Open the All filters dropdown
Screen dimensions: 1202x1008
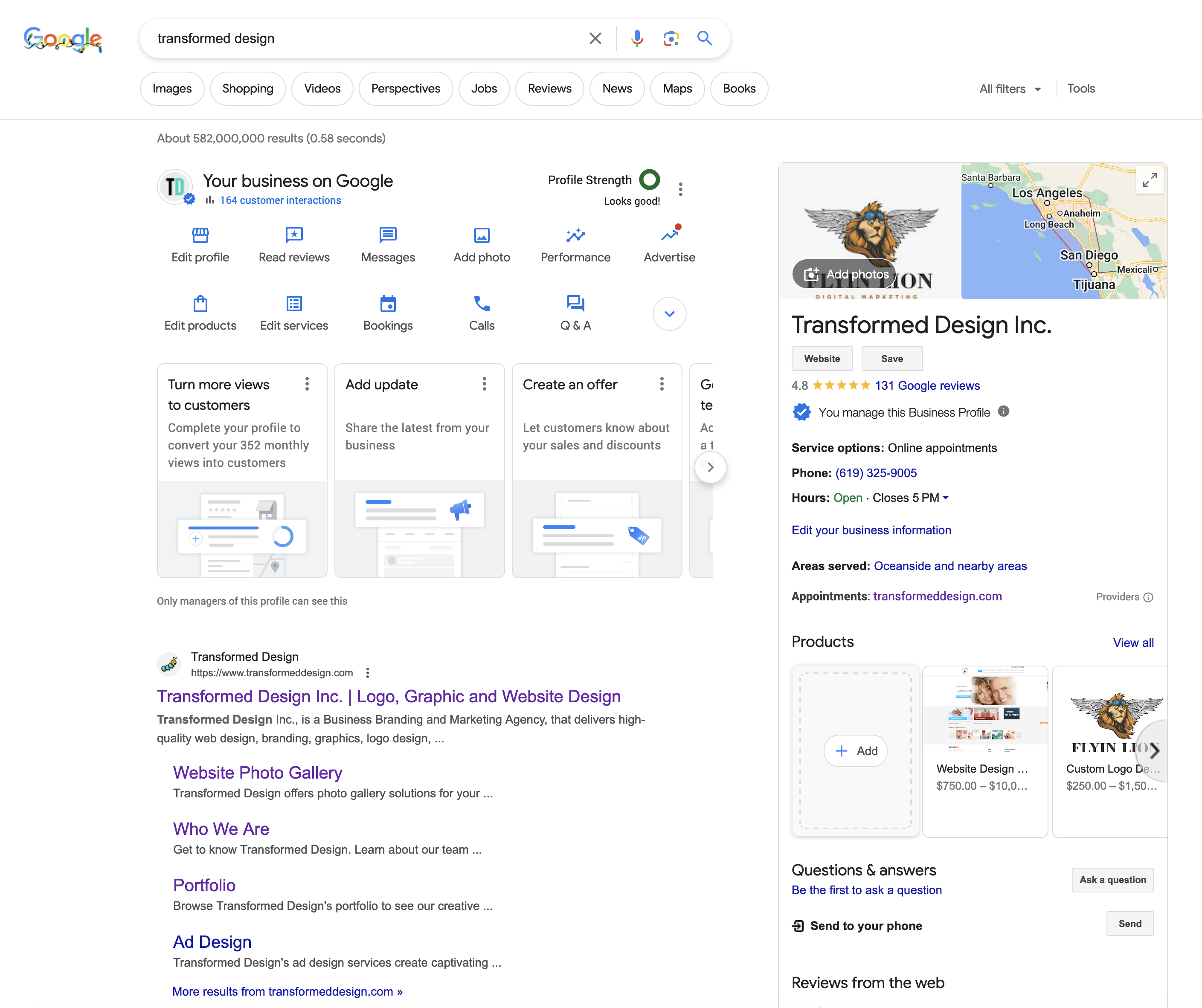(x=1010, y=89)
